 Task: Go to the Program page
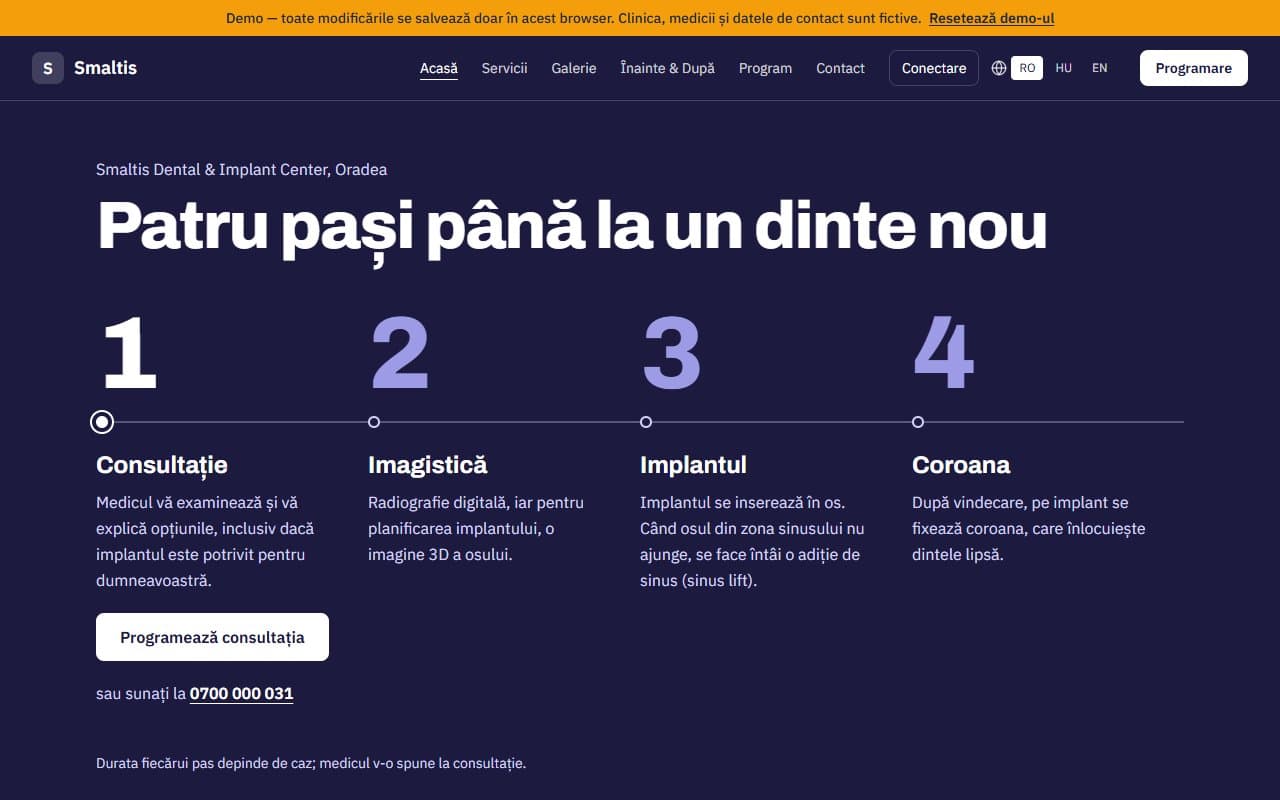[x=765, y=68]
